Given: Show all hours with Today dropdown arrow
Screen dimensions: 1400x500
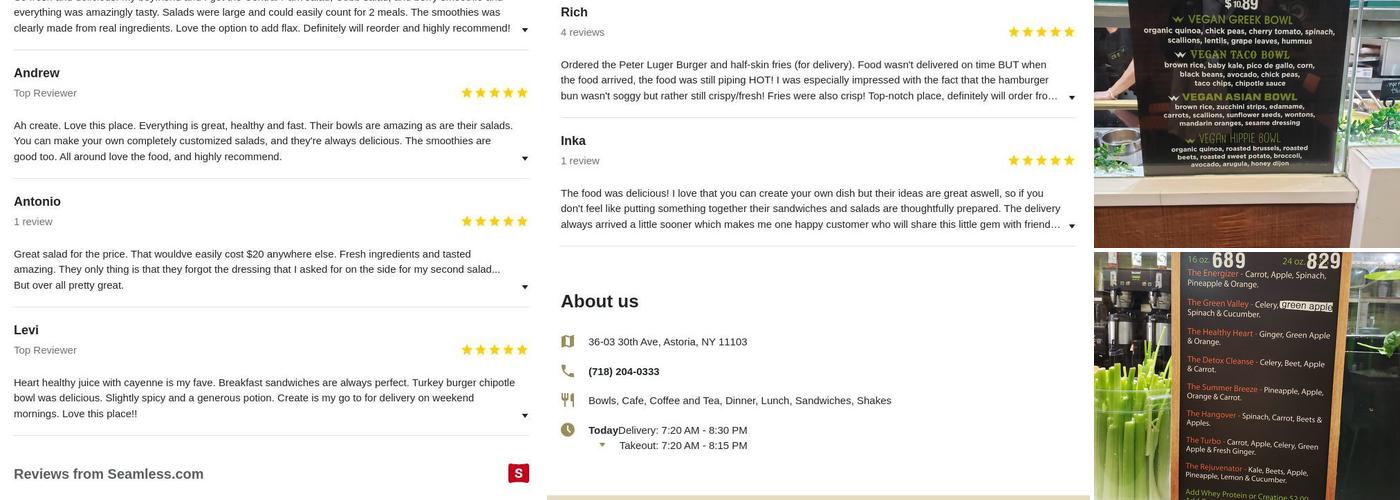Looking at the screenshot, I should (x=602, y=445).
